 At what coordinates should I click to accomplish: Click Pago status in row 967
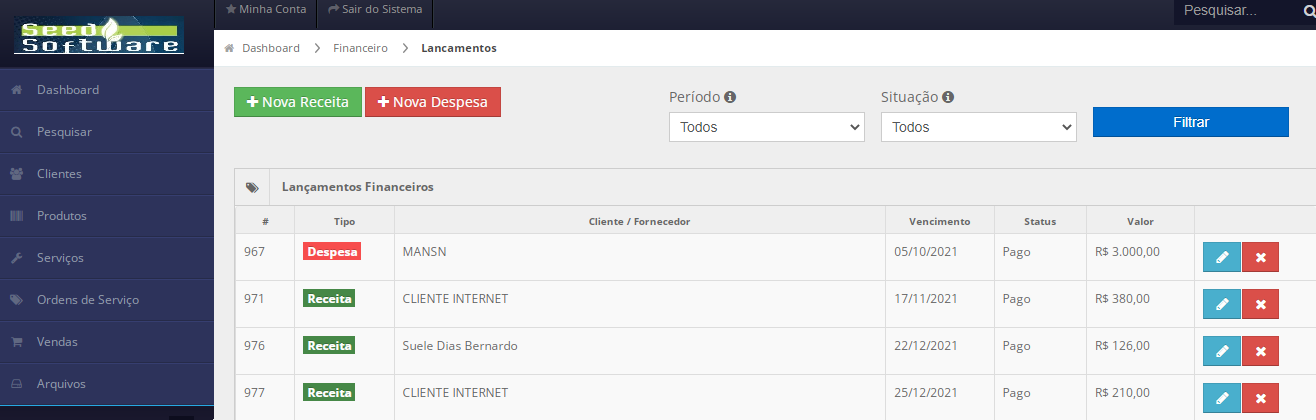[x=1016, y=252]
